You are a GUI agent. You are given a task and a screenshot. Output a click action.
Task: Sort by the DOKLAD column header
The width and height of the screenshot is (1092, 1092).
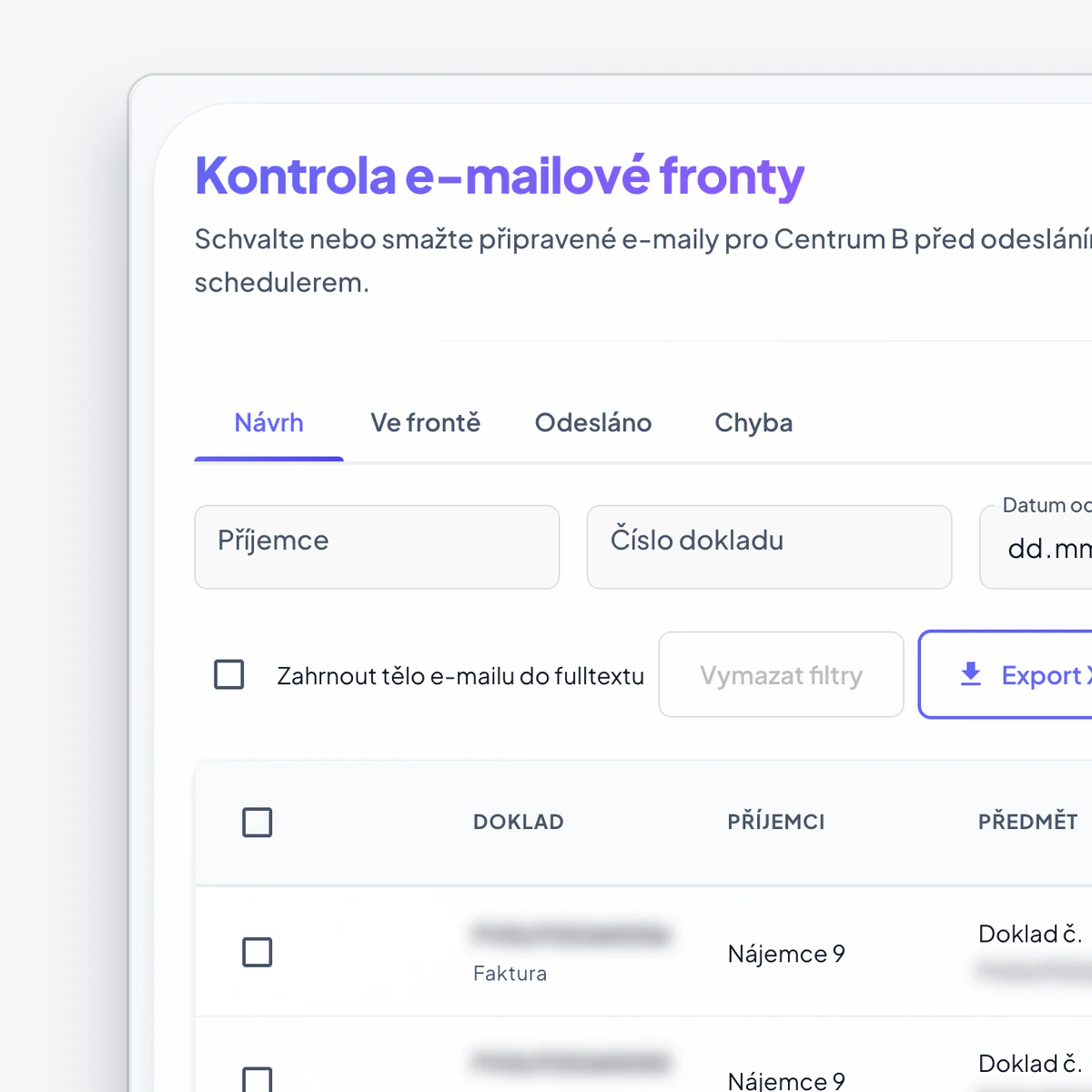pyautogui.click(x=519, y=822)
